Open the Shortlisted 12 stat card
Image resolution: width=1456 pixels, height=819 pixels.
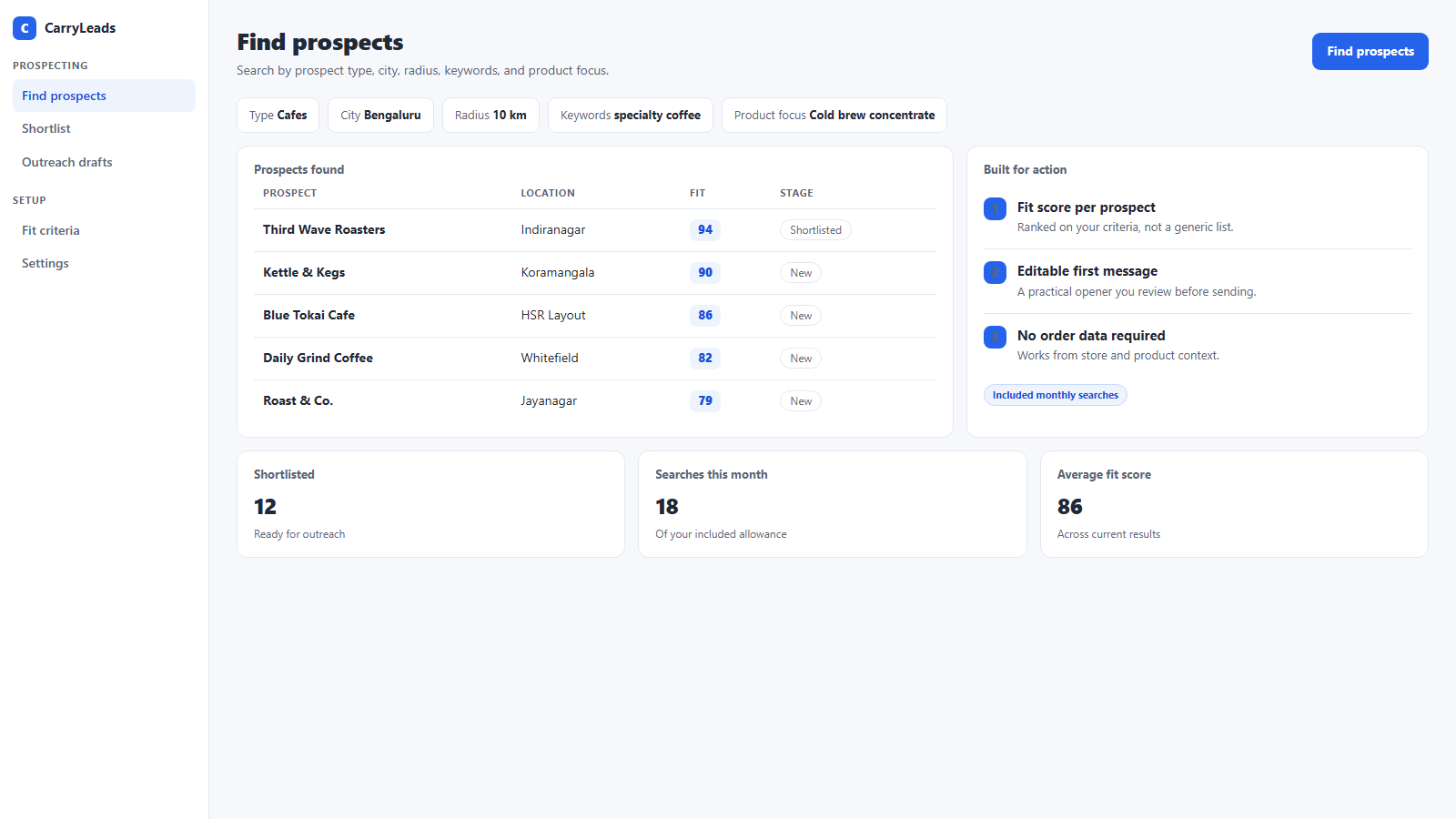coord(430,504)
